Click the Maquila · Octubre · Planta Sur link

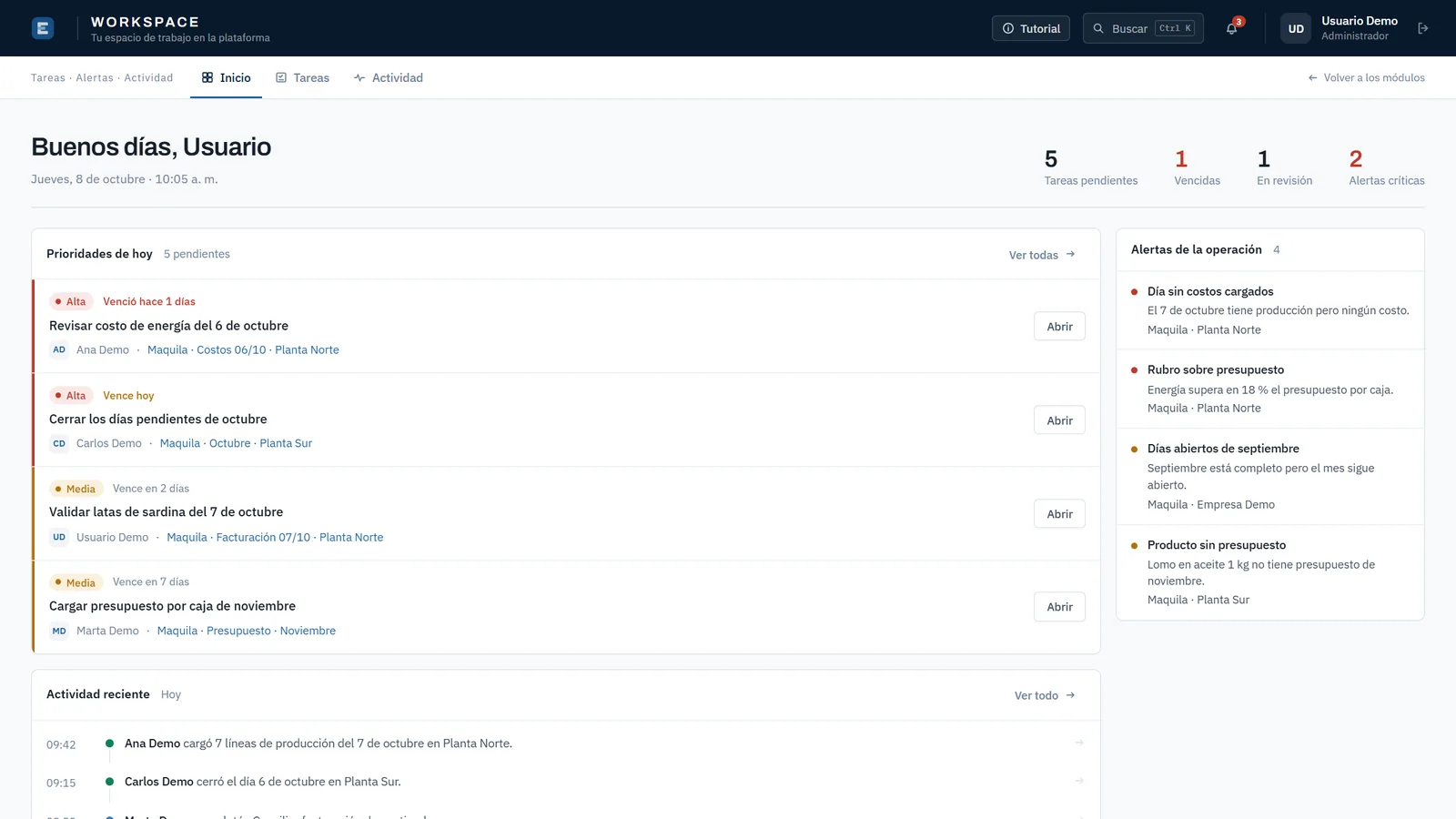pyautogui.click(x=236, y=443)
